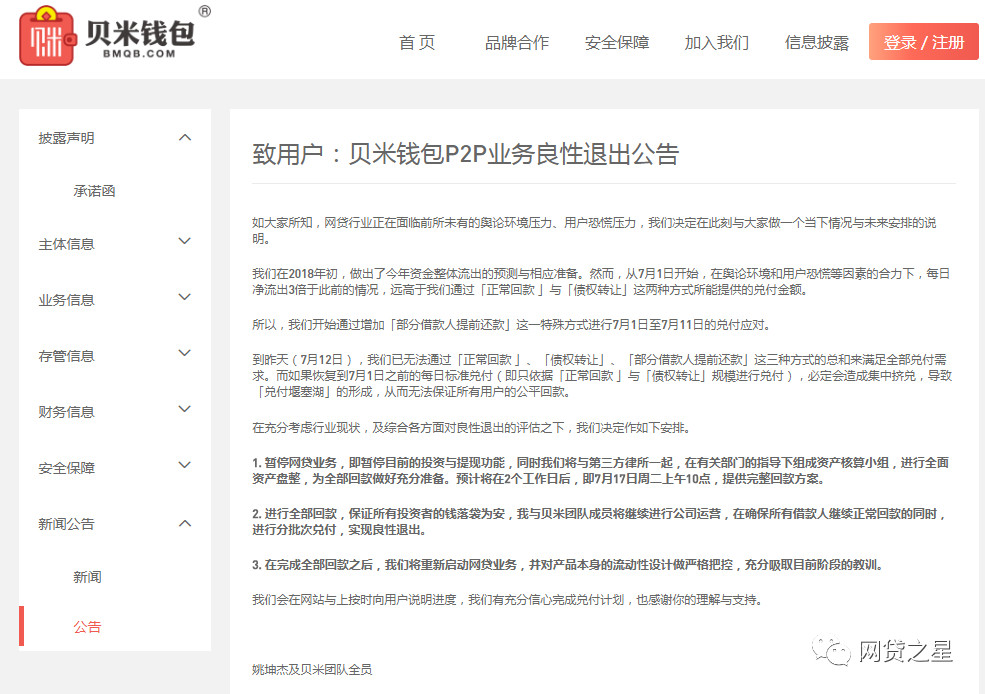Select the 新闻公告 sidebar heading
This screenshot has height=694, width=985.
66,524
